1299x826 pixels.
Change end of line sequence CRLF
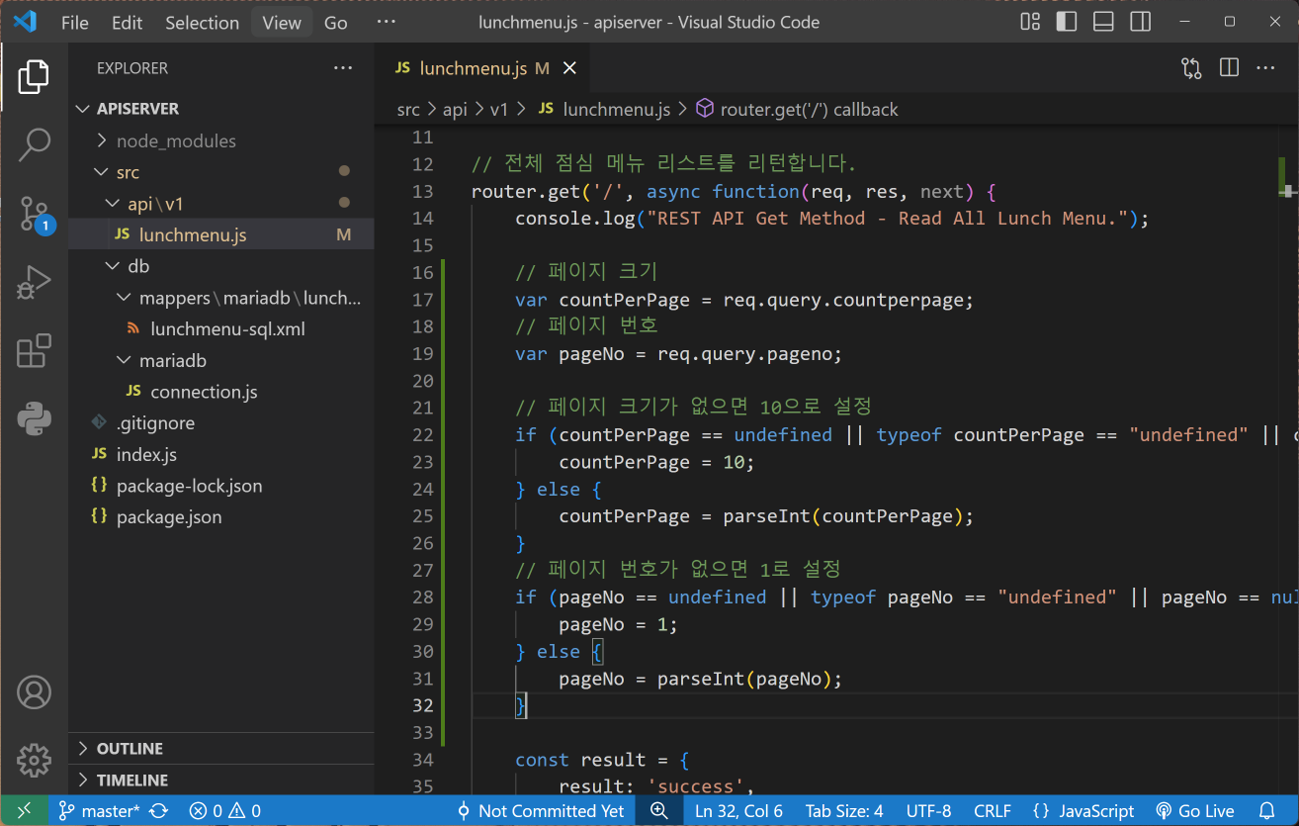[992, 811]
